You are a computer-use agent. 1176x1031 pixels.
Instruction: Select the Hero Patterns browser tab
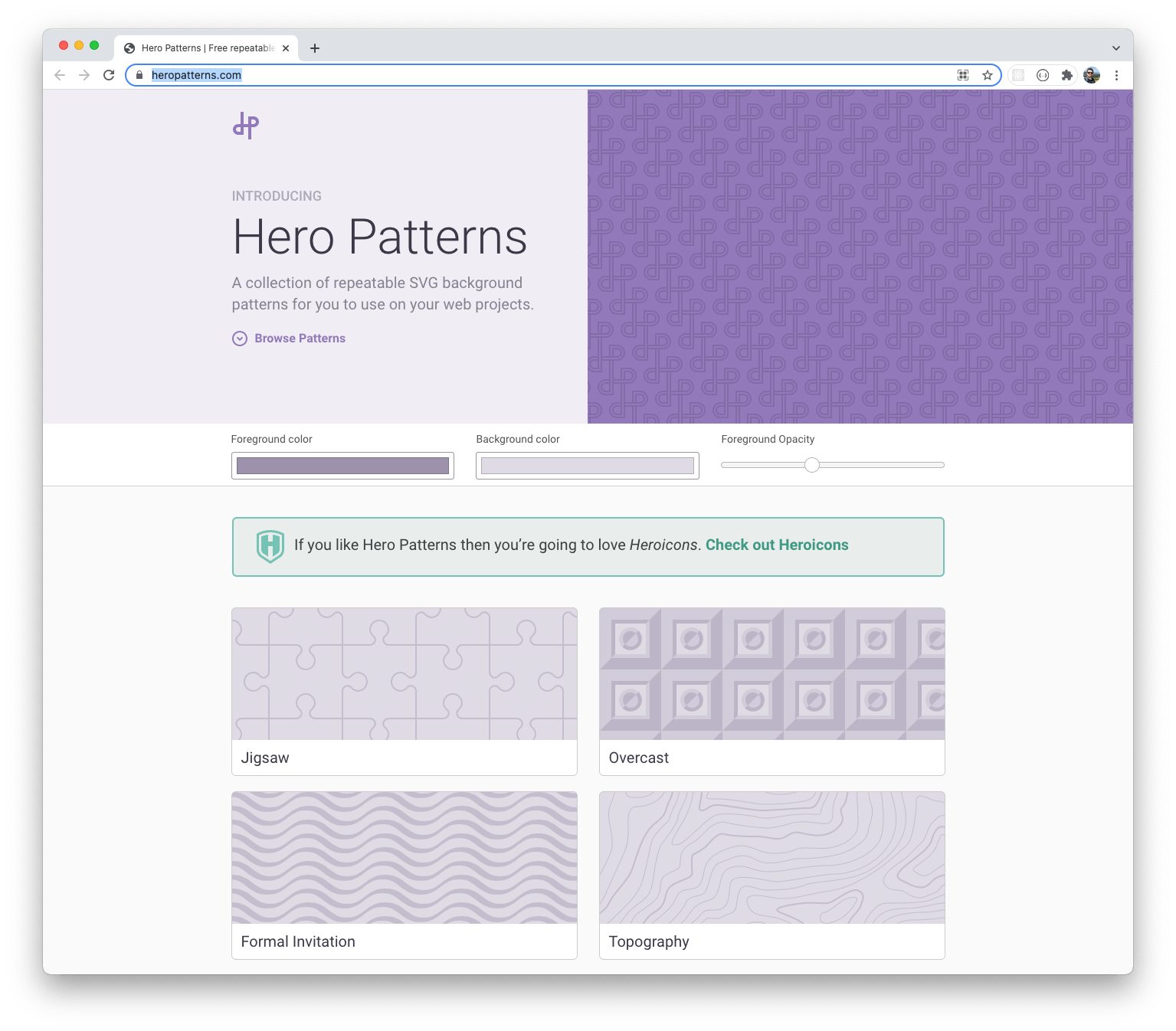tap(207, 48)
